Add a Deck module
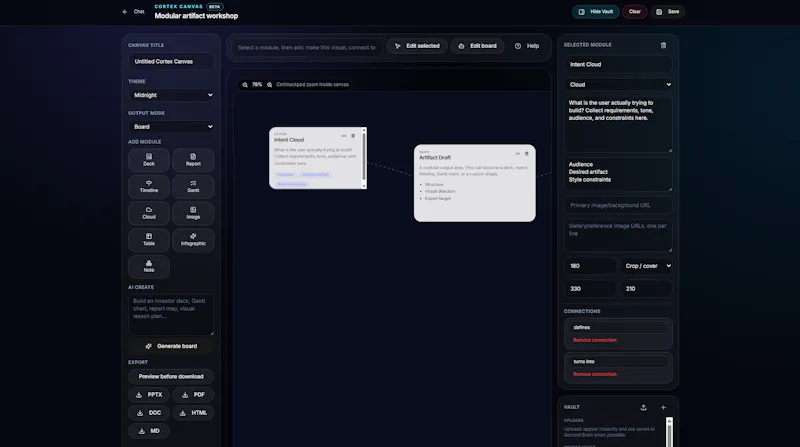800x447 pixels. pyautogui.click(x=149, y=160)
